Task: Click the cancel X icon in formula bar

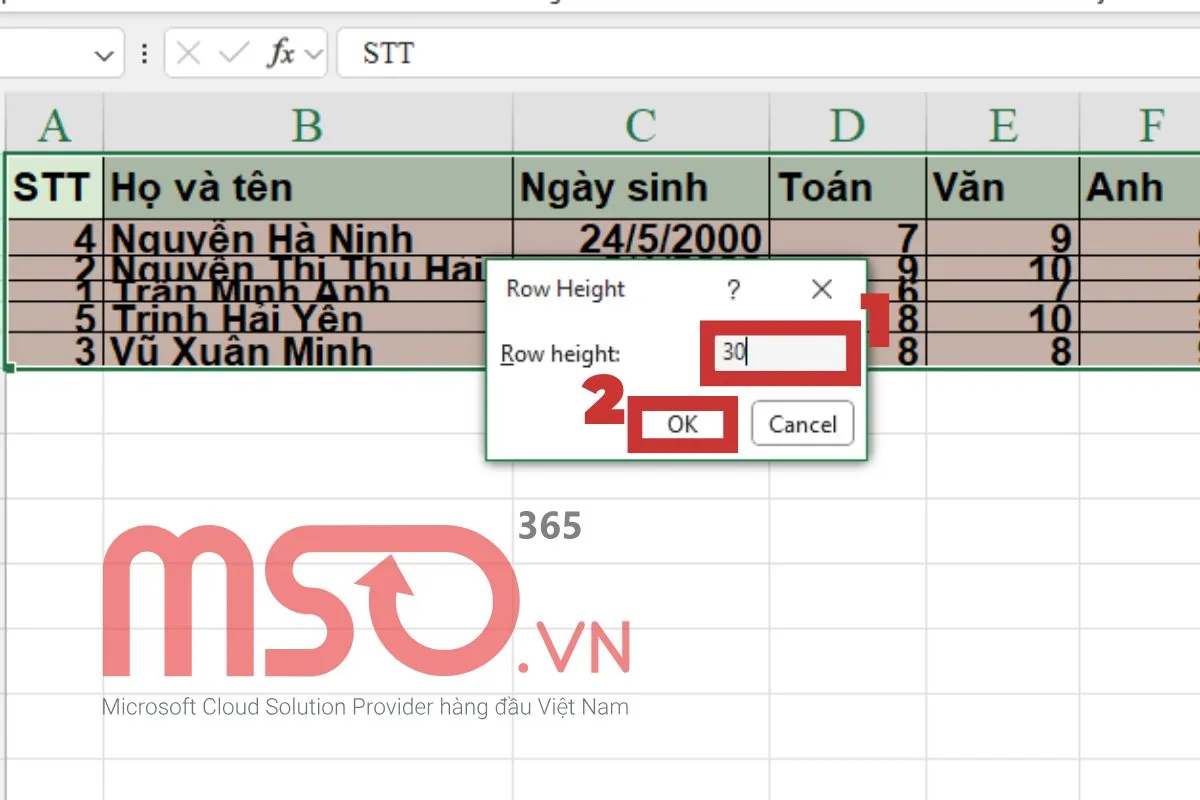Action: pos(188,54)
